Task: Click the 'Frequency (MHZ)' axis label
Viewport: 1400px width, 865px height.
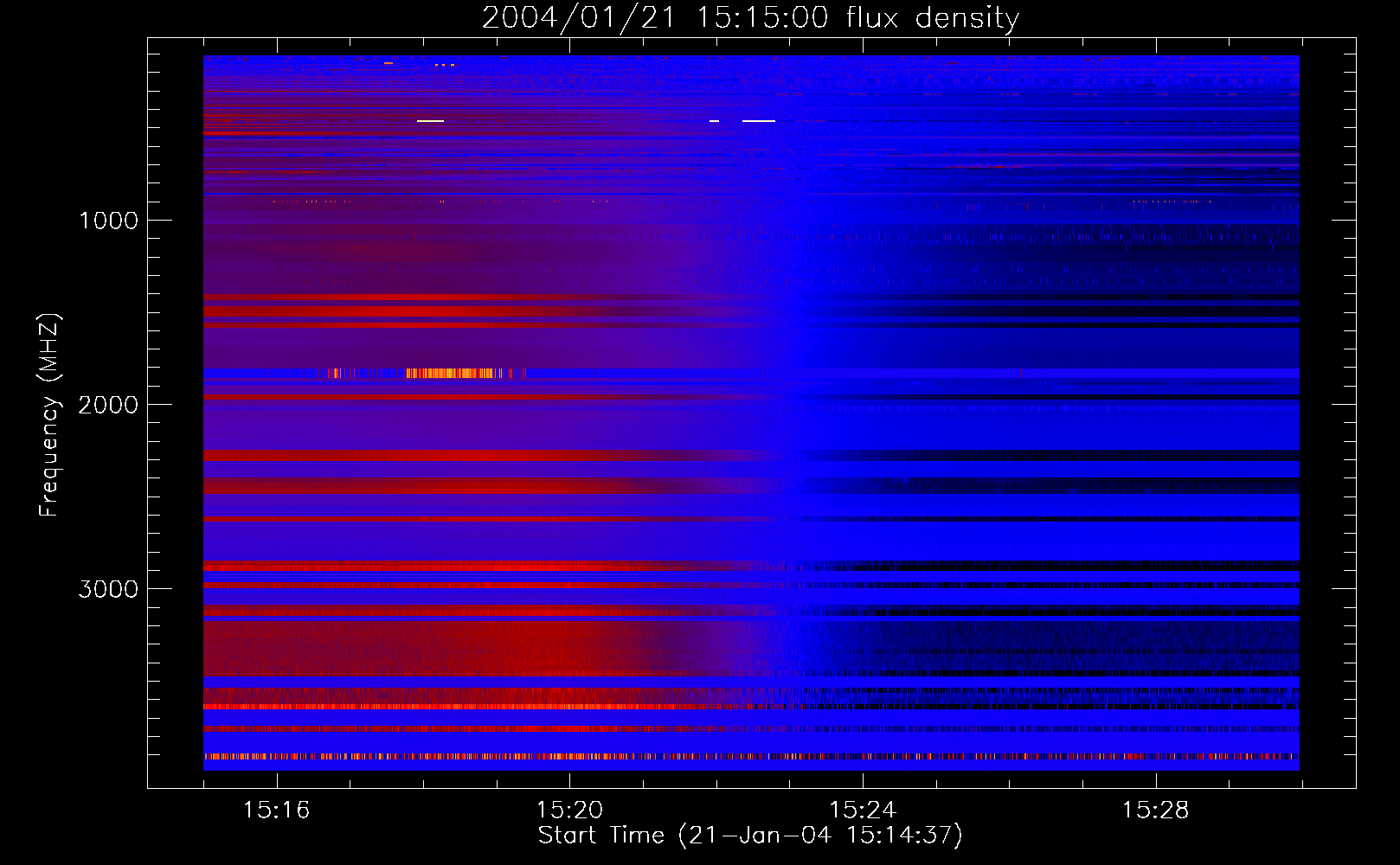Action: 49,415
